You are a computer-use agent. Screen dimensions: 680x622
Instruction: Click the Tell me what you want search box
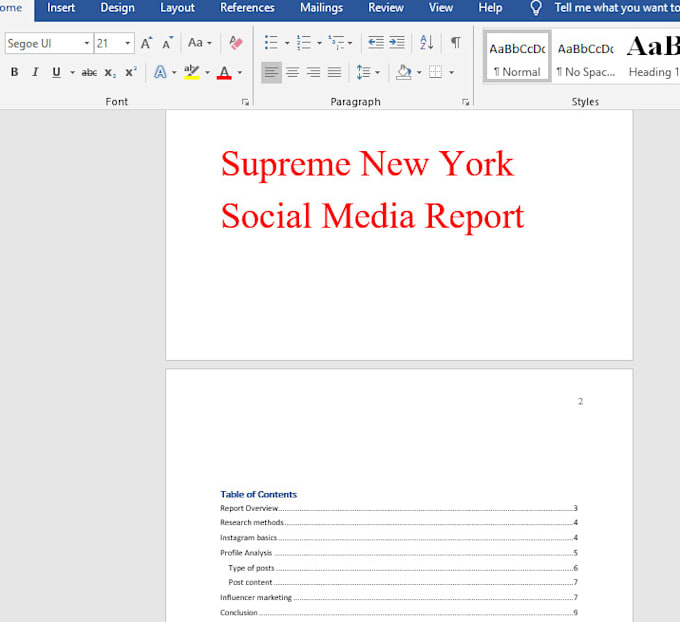click(x=616, y=8)
